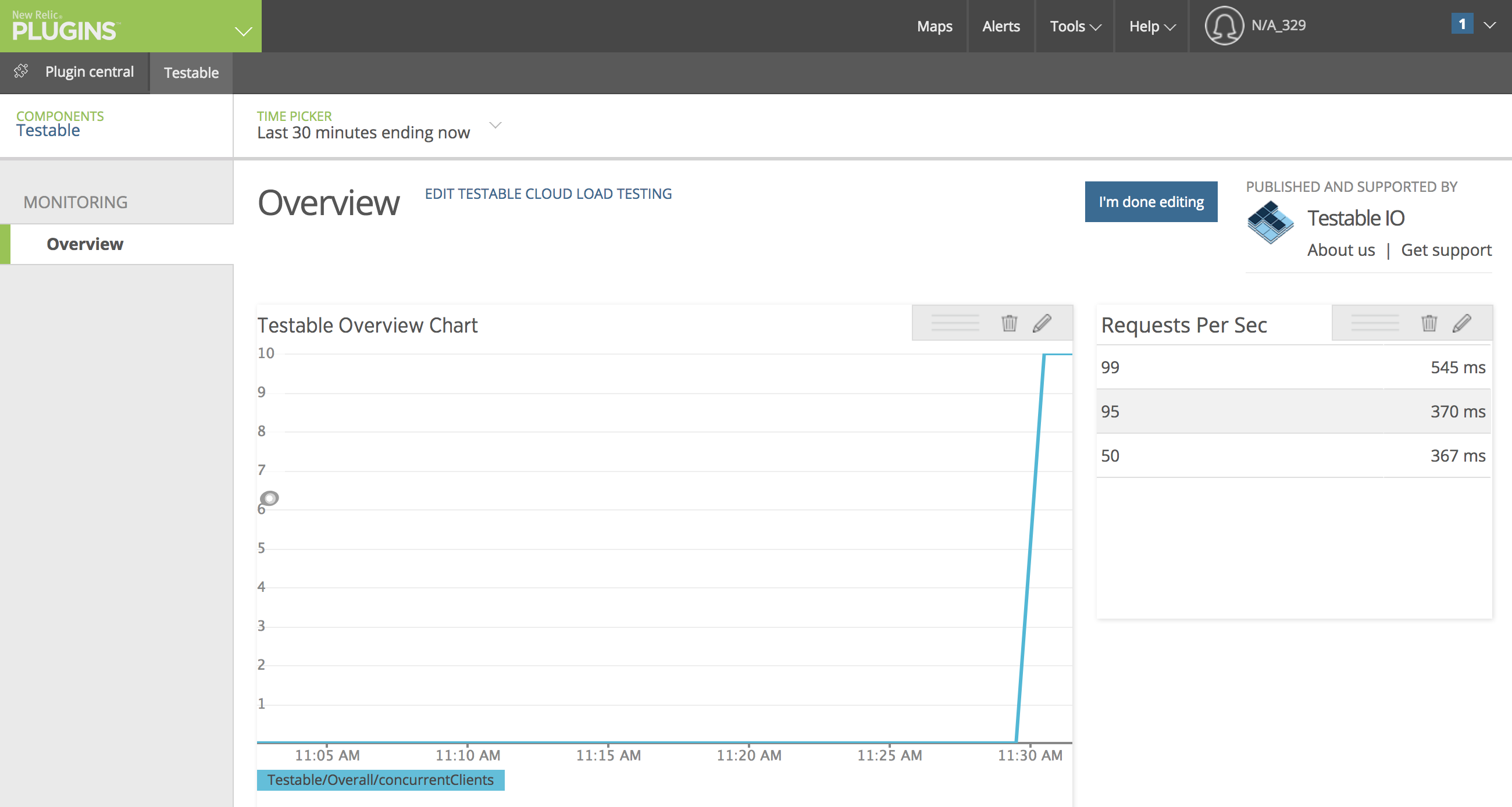The image size is (1512, 807).
Task: Edit Requests Per Sec with pencil icon
Action: 1461,323
